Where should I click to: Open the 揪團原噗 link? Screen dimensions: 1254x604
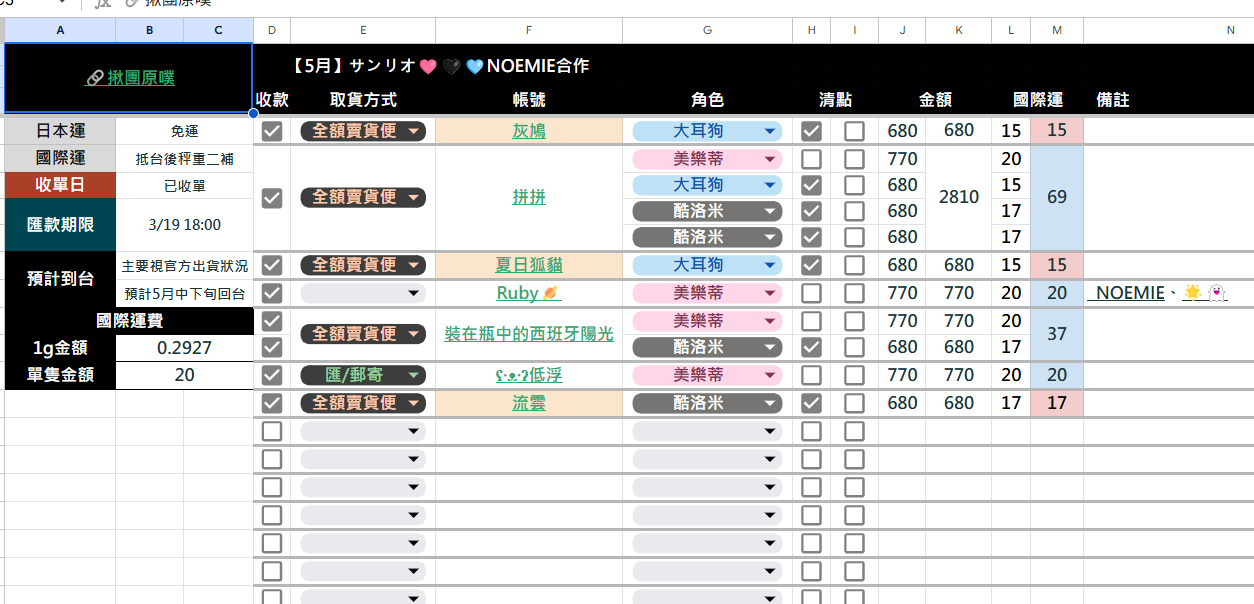(x=129, y=78)
